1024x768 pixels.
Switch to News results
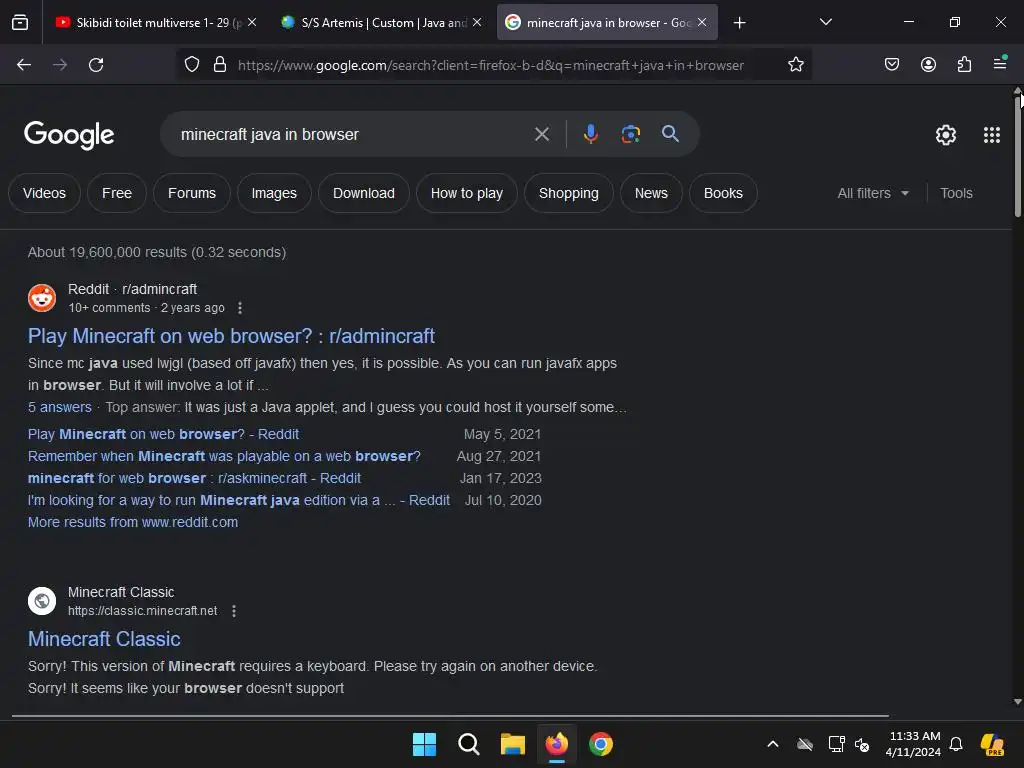pos(651,193)
